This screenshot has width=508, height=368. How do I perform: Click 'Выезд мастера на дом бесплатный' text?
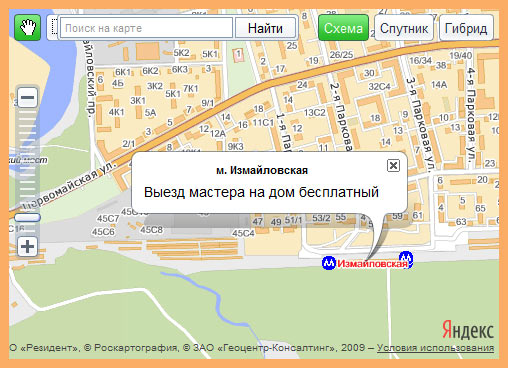(x=261, y=192)
